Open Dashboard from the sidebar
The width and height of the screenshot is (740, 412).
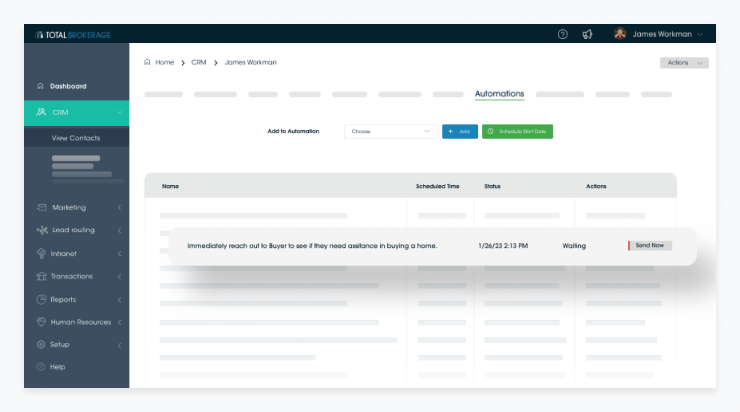tap(68, 86)
